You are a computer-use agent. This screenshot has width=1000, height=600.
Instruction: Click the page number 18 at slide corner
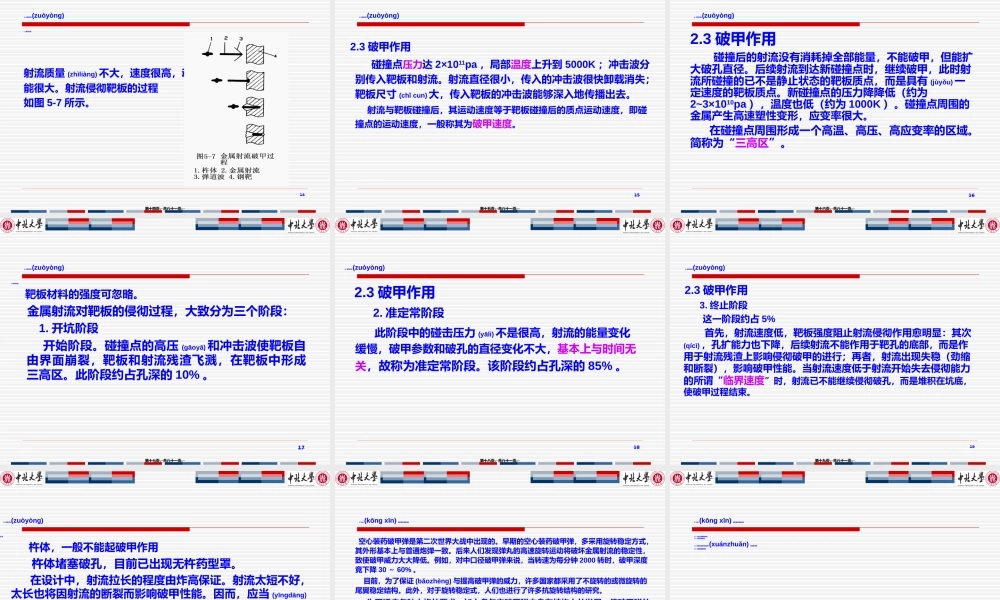pos(637,447)
